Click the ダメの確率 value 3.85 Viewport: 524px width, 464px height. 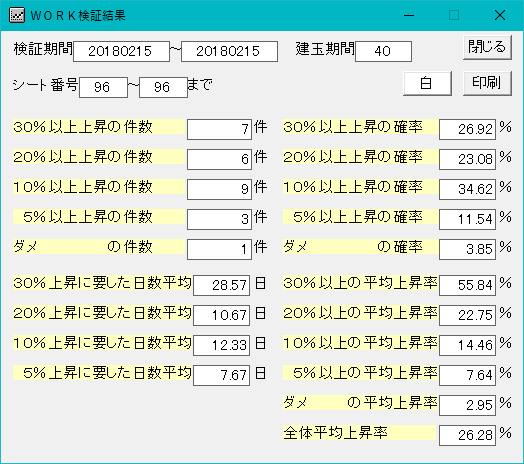coord(467,249)
